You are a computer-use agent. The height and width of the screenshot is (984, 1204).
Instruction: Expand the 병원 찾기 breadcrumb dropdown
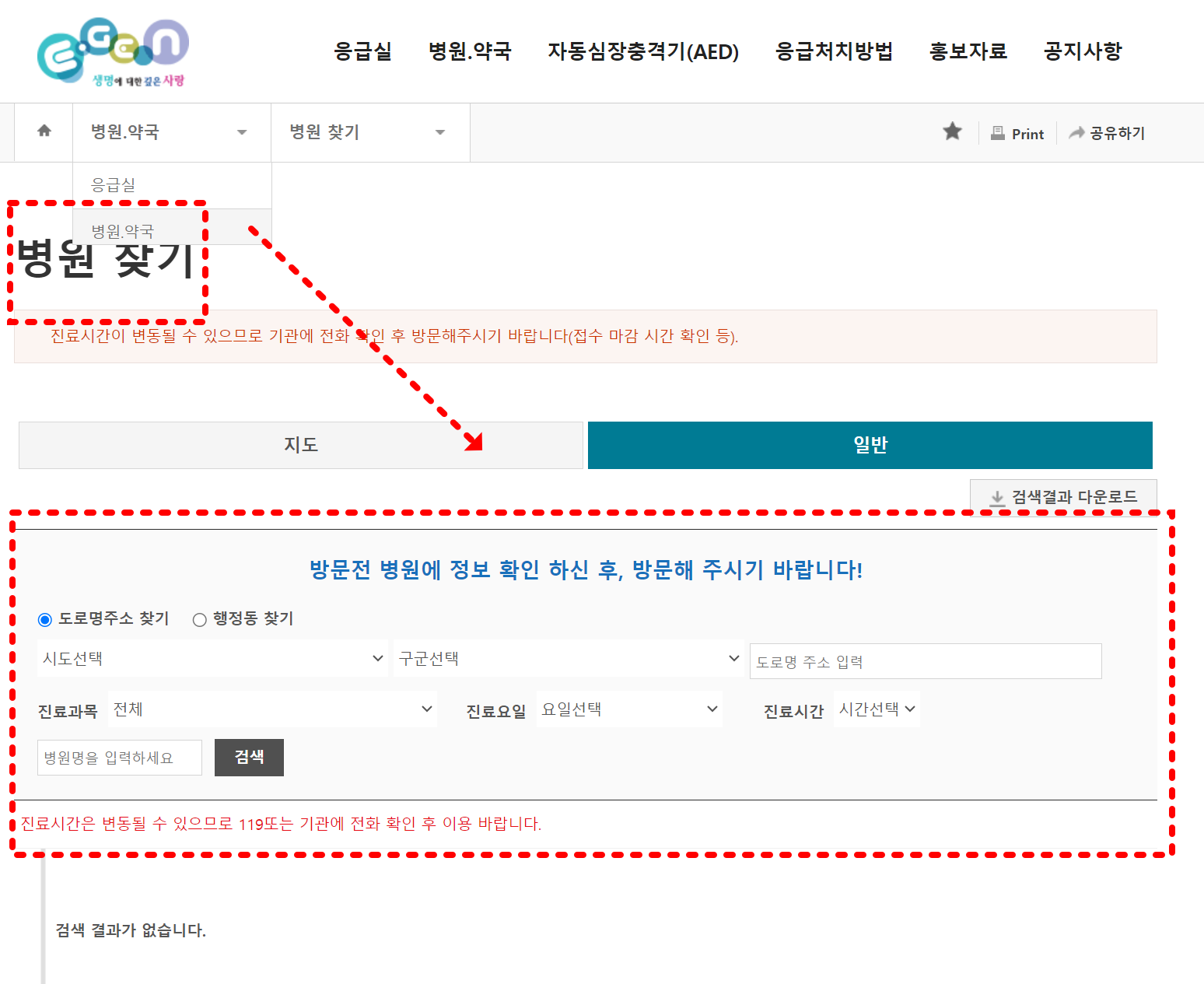click(370, 132)
